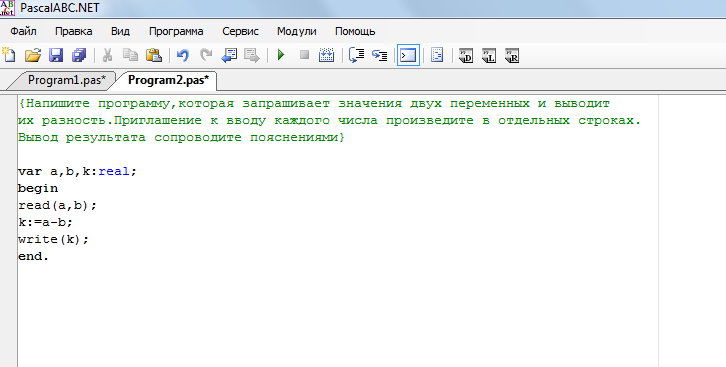Image resolution: width=726 pixels, height=367 pixels.
Task: Click the Save All icon
Action: [x=79, y=55]
